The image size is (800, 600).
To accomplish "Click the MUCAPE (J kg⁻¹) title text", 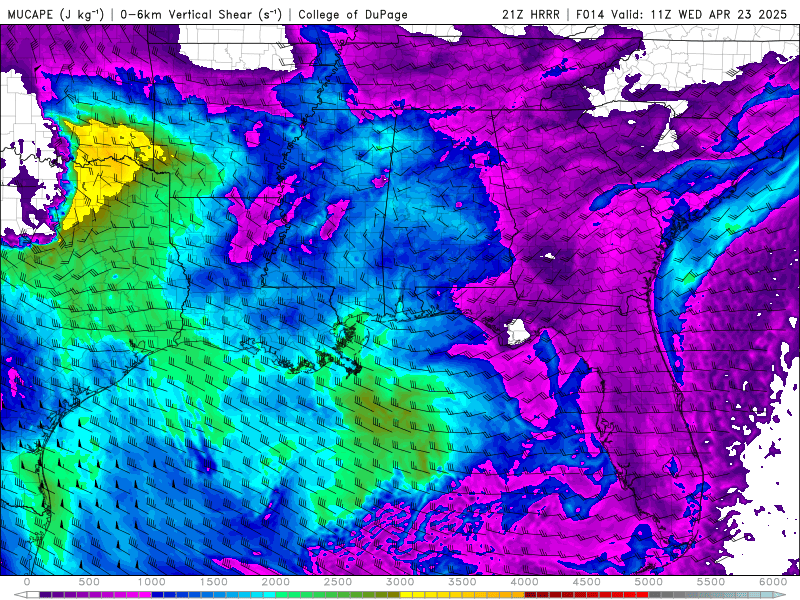I will pyautogui.click(x=56, y=14).
